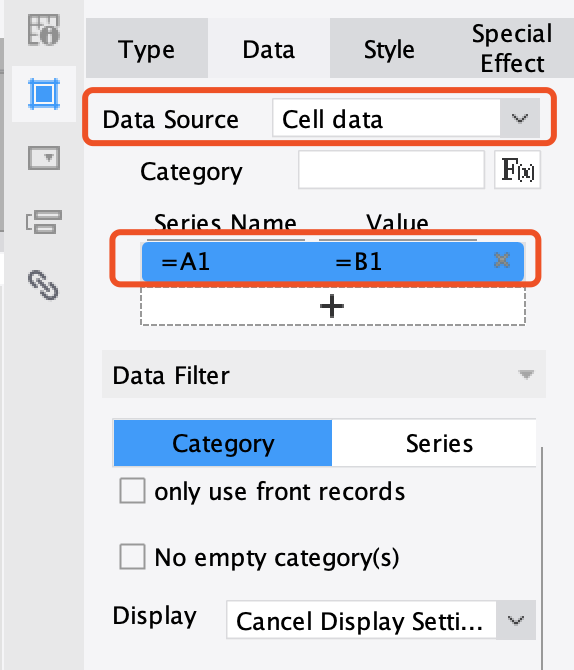The image size is (574, 670).
Task: Open Display Cancel Display Settings dropdown
Action: [381, 620]
